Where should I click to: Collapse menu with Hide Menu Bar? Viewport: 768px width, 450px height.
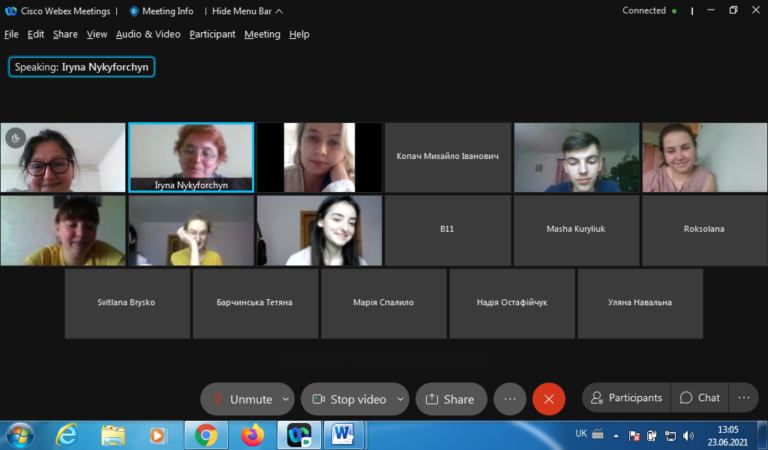[x=247, y=11]
